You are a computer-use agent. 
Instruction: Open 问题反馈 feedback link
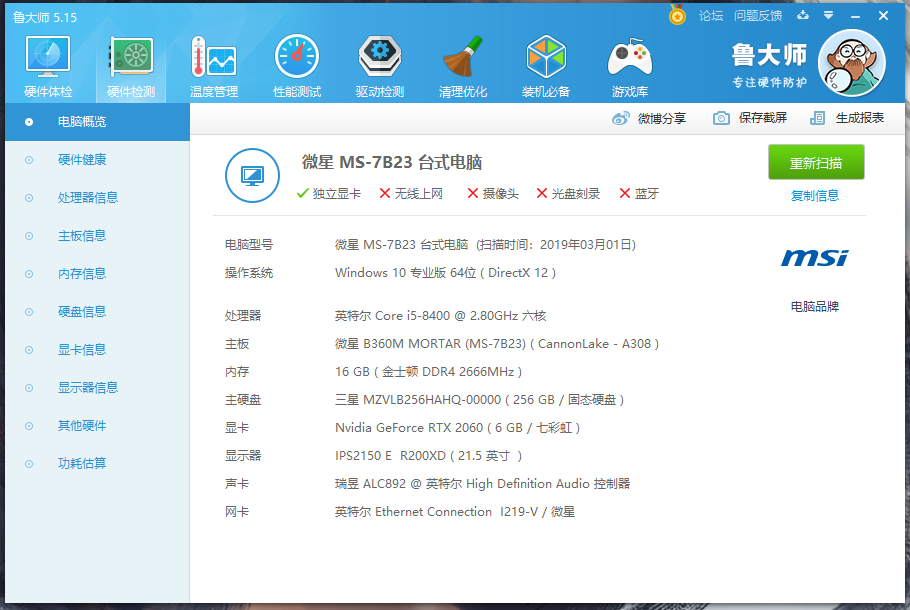tap(758, 16)
